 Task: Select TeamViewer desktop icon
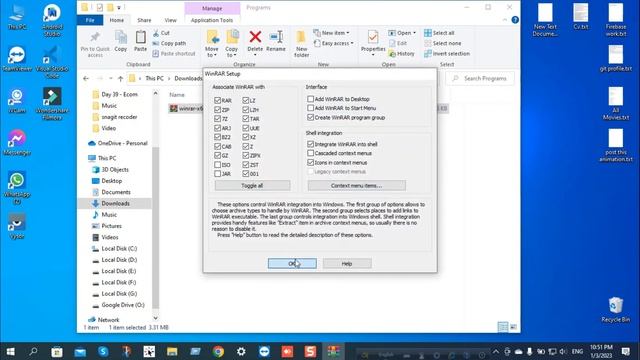coord(17,59)
